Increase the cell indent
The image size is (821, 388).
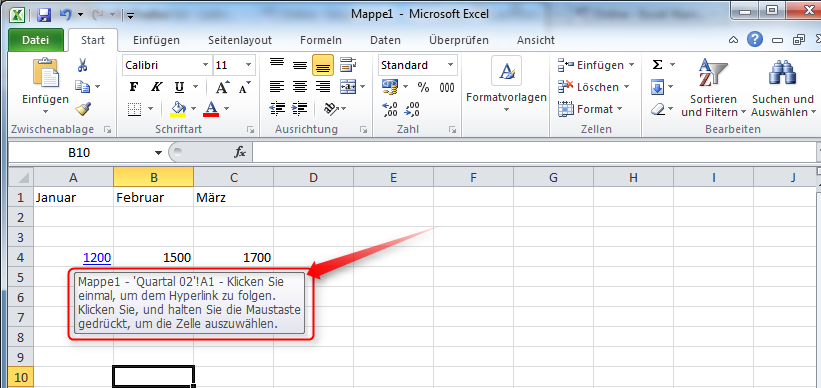coord(299,109)
